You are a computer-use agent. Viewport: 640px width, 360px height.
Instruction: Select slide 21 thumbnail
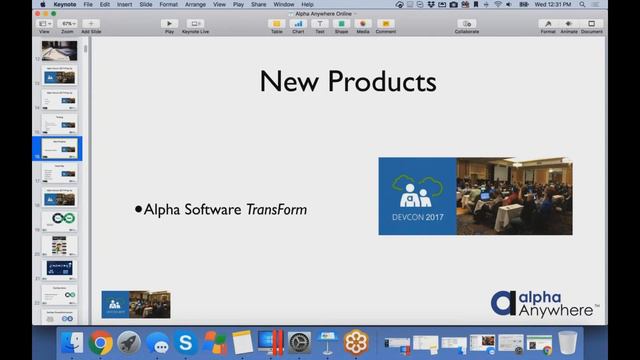pyautogui.click(x=59, y=270)
